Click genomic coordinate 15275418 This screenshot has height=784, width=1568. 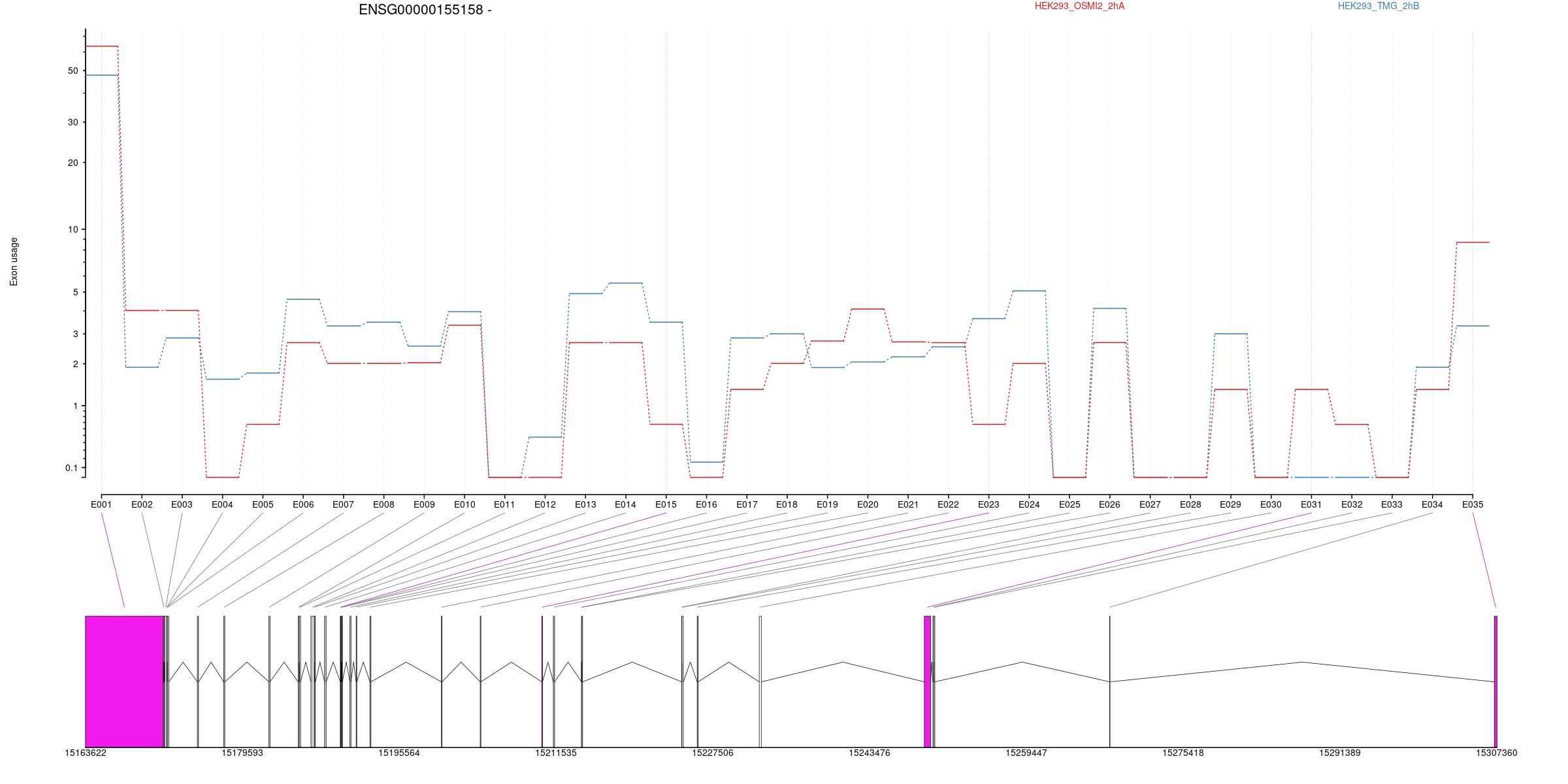coord(1183,753)
